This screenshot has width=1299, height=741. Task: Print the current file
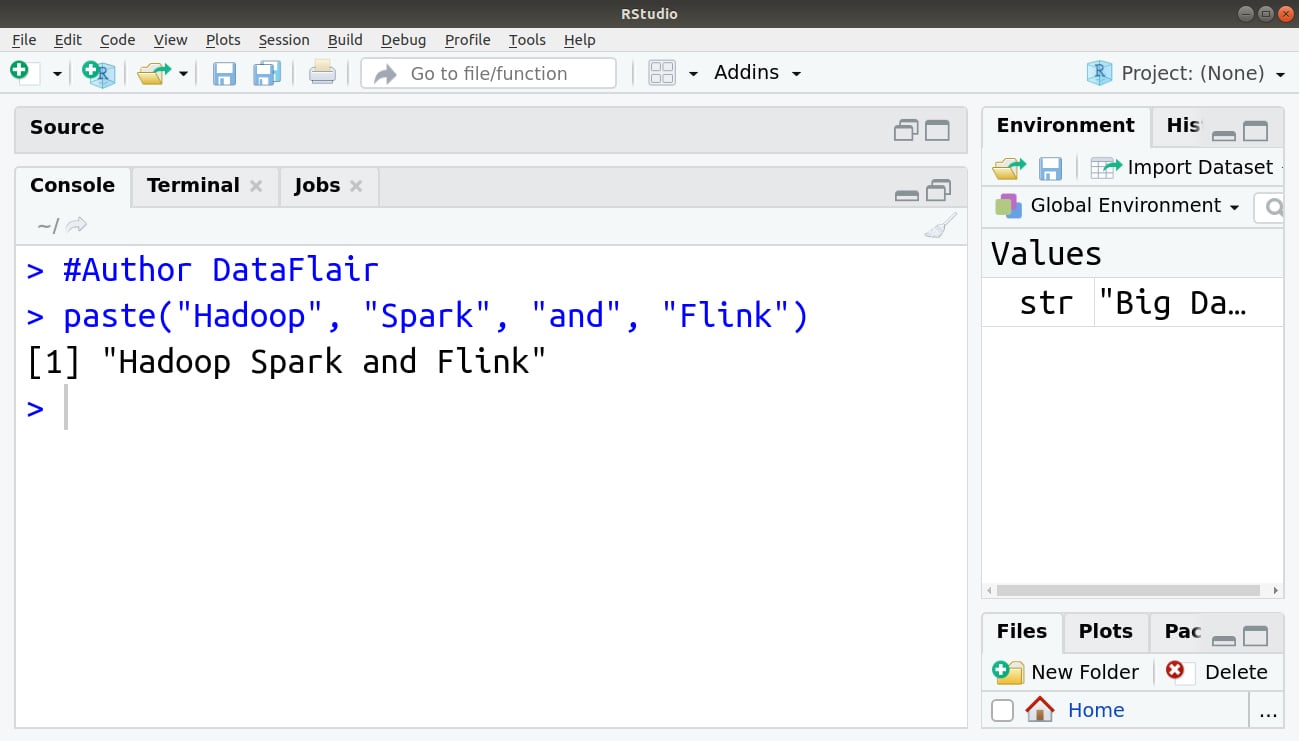(x=322, y=72)
